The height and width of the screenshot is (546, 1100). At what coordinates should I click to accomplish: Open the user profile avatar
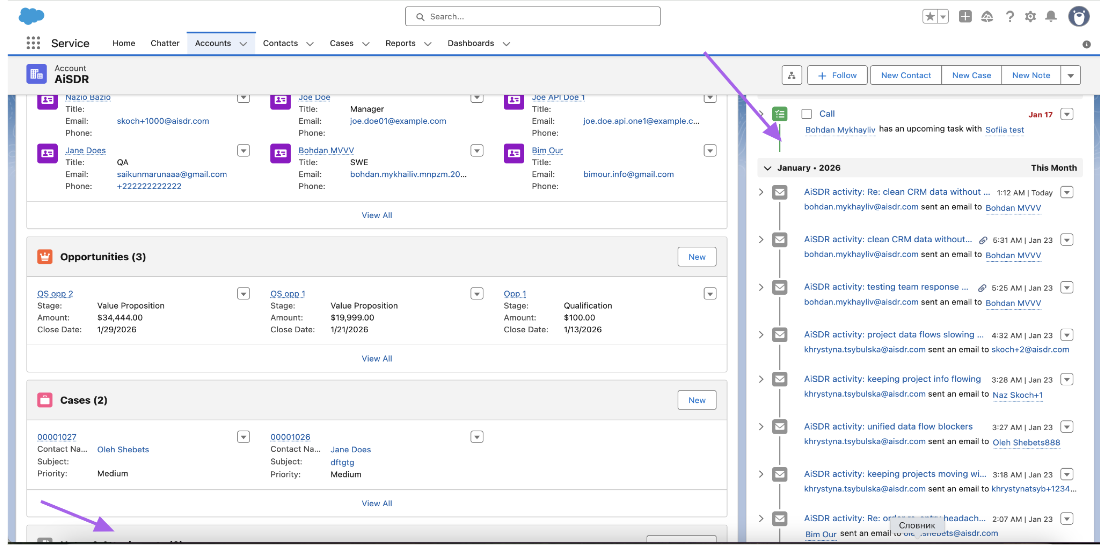(x=1078, y=17)
